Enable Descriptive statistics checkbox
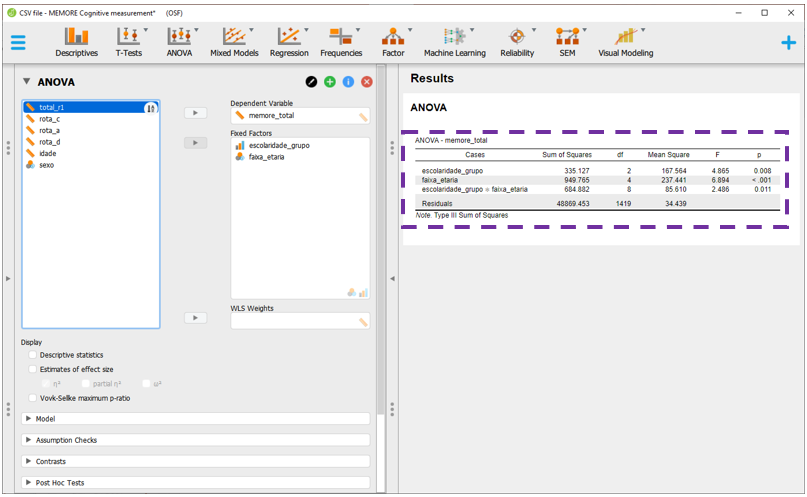This screenshot has height=497, width=807. point(33,355)
